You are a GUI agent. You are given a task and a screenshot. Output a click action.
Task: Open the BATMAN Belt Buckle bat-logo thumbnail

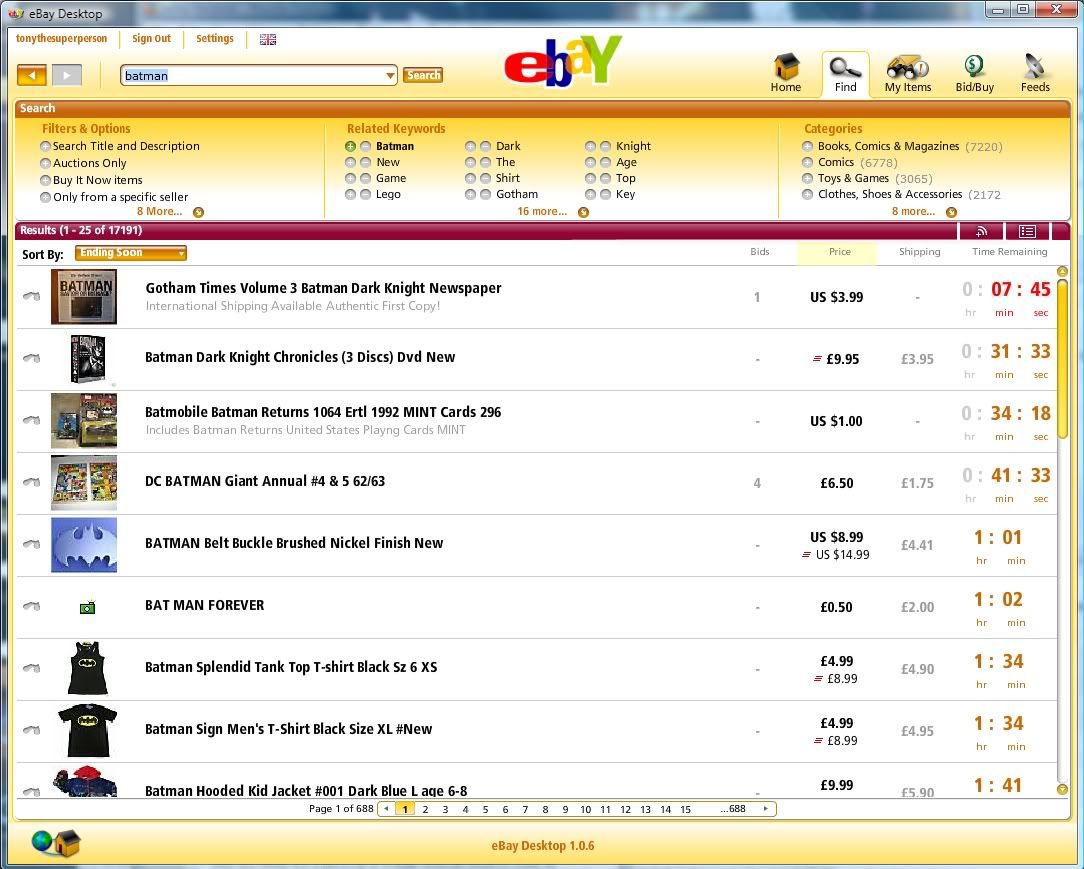tap(84, 545)
